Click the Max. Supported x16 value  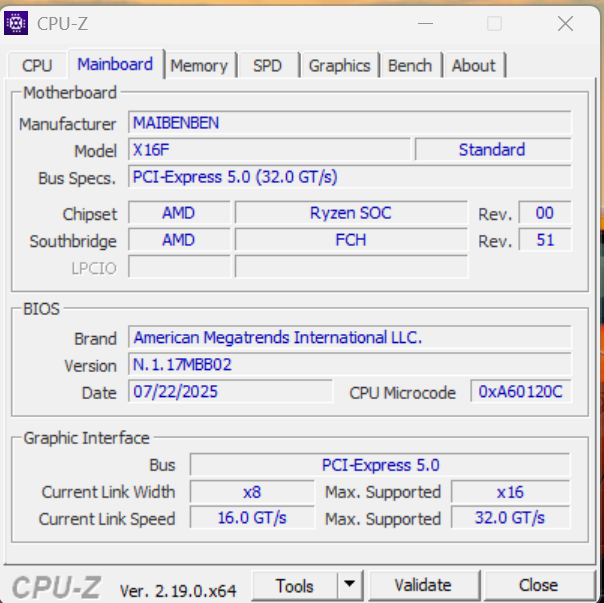pyautogui.click(x=510, y=492)
